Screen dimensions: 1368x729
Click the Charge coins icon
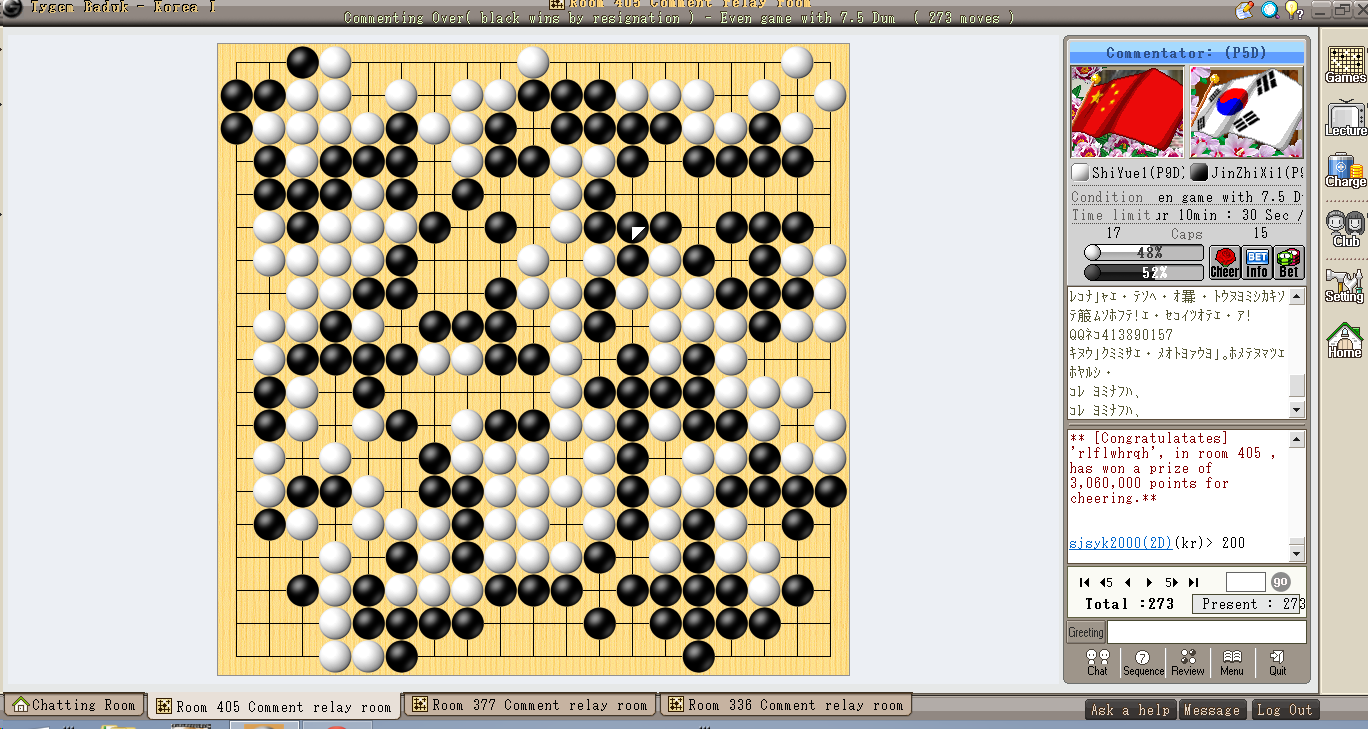1345,171
